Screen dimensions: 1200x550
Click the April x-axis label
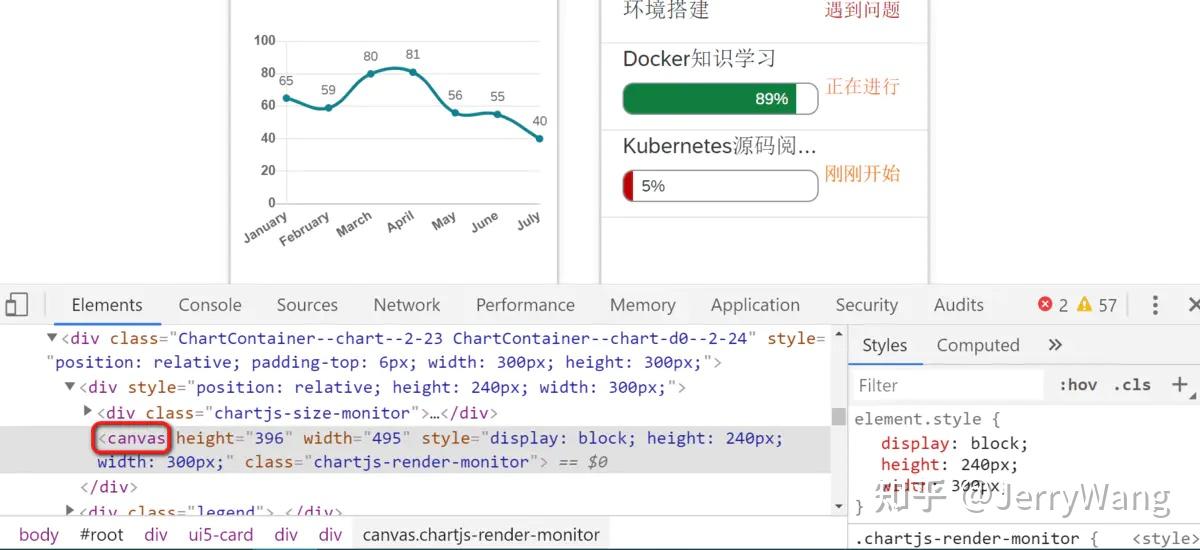[399, 222]
